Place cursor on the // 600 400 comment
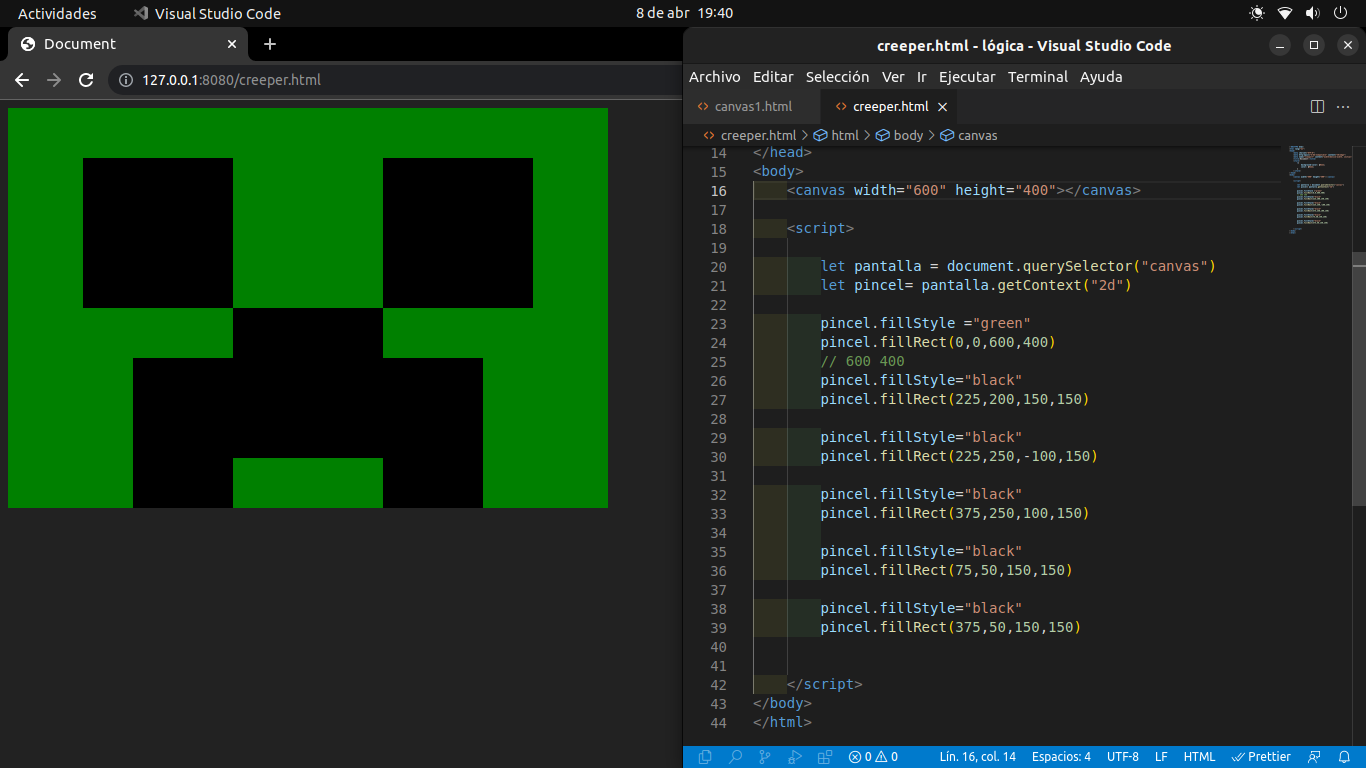 (x=862, y=361)
